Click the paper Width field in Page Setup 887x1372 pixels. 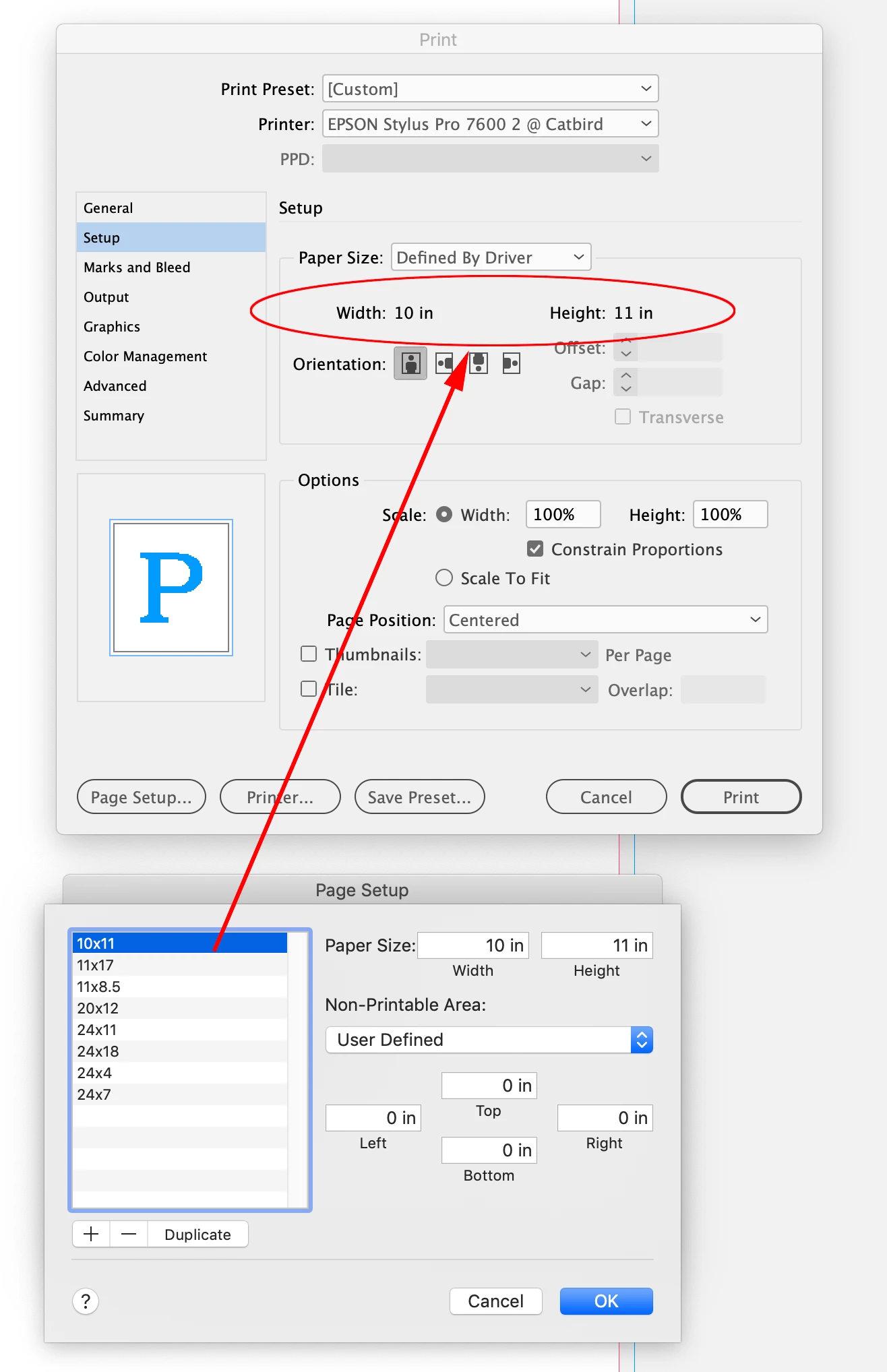(473, 945)
